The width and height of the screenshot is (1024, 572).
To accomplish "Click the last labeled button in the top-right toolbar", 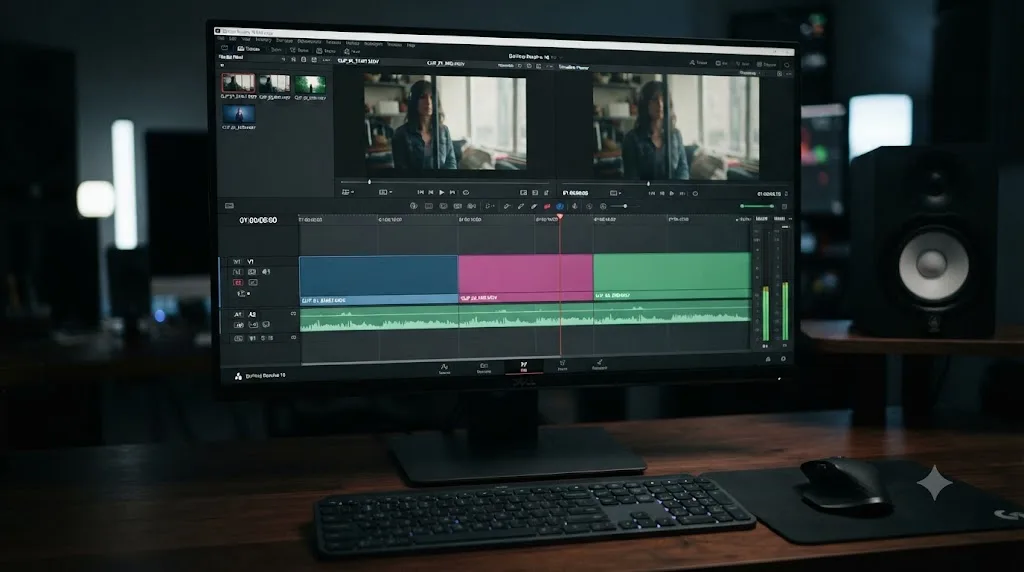I will (767, 64).
